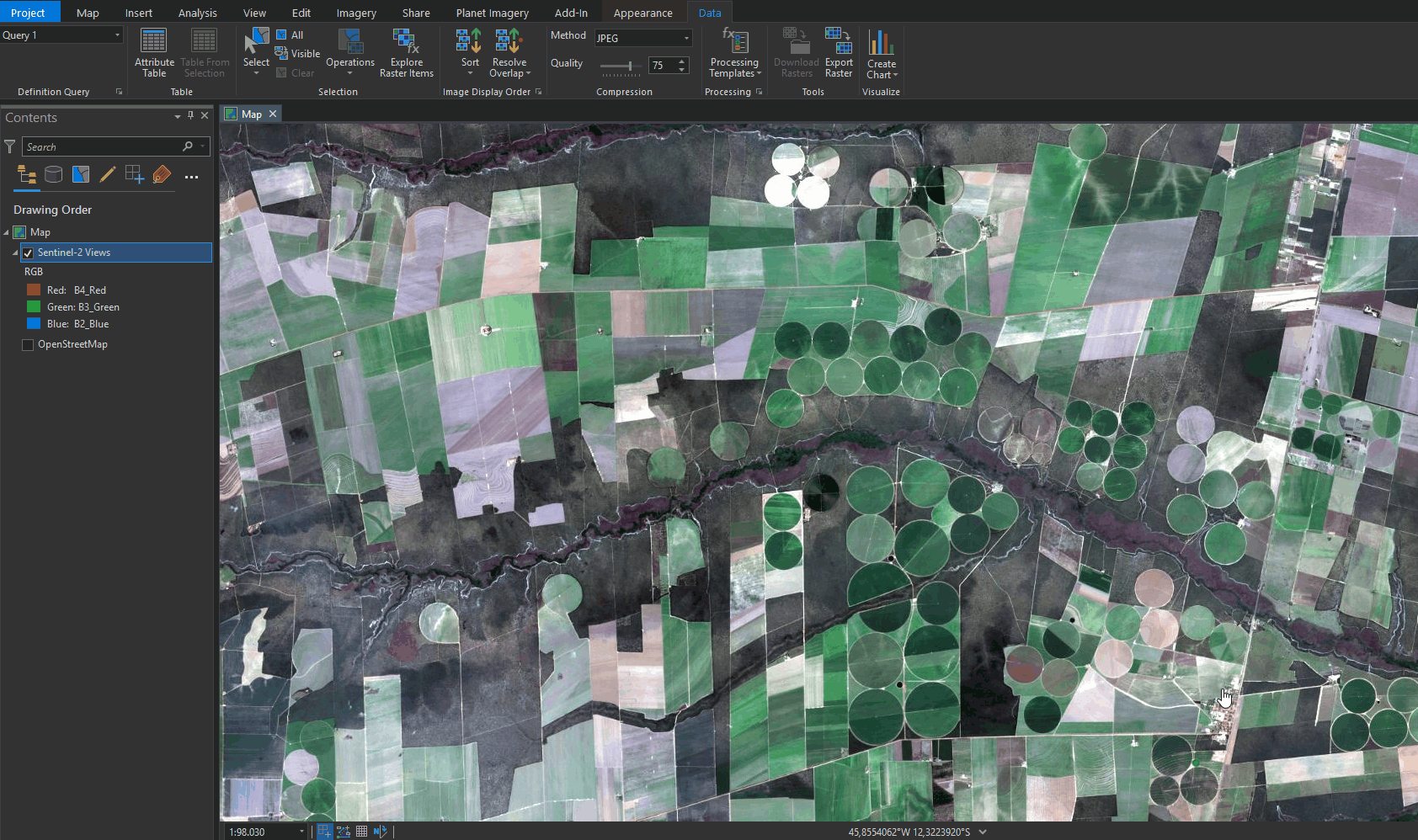Open Definition Query group dialog launcher

pyautogui.click(x=119, y=92)
